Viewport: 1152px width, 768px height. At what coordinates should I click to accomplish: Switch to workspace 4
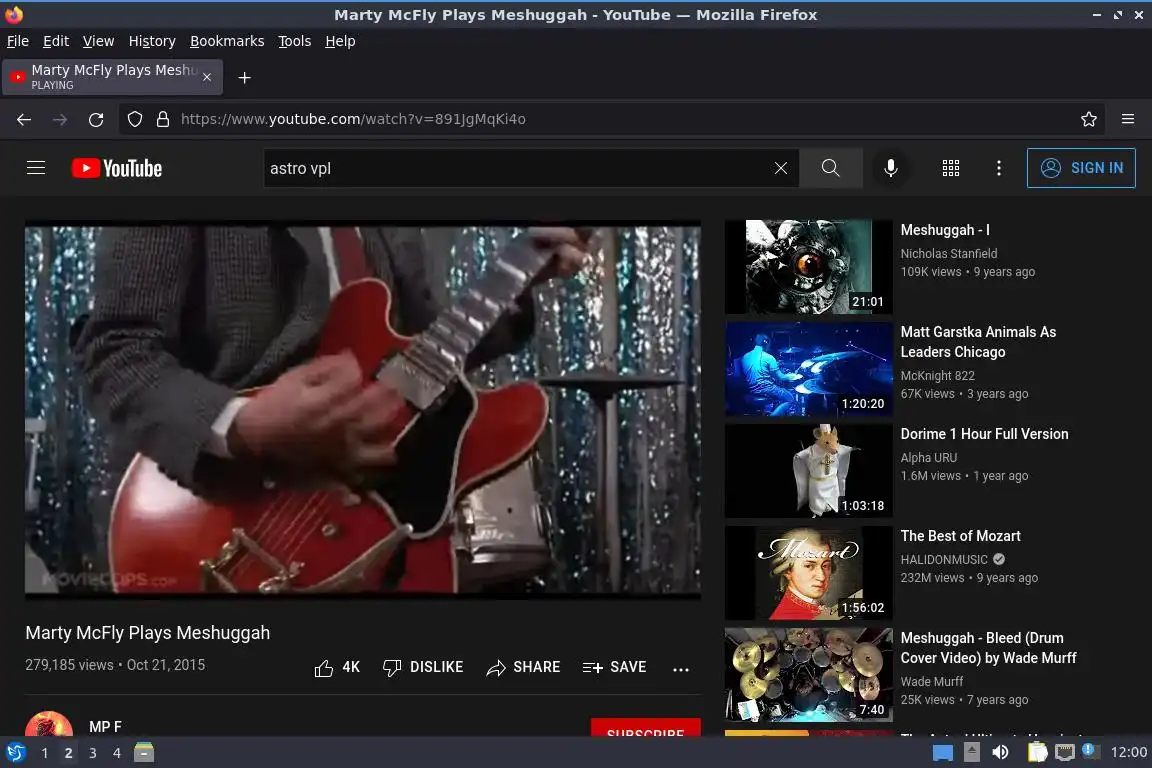[x=117, y=753]
